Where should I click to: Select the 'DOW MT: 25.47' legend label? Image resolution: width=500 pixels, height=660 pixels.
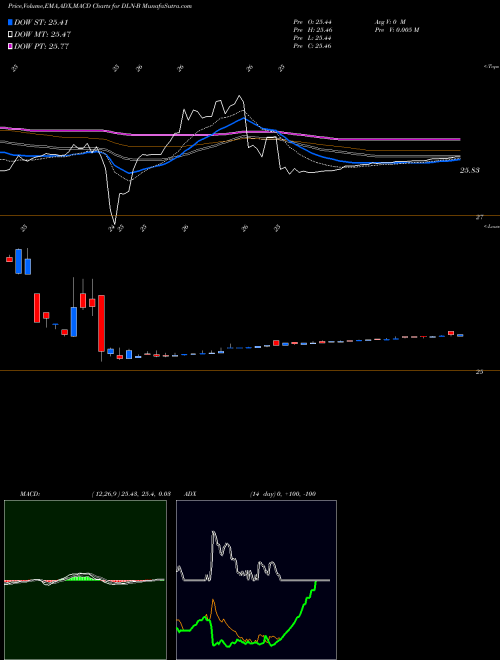click(x=42, y=35)
